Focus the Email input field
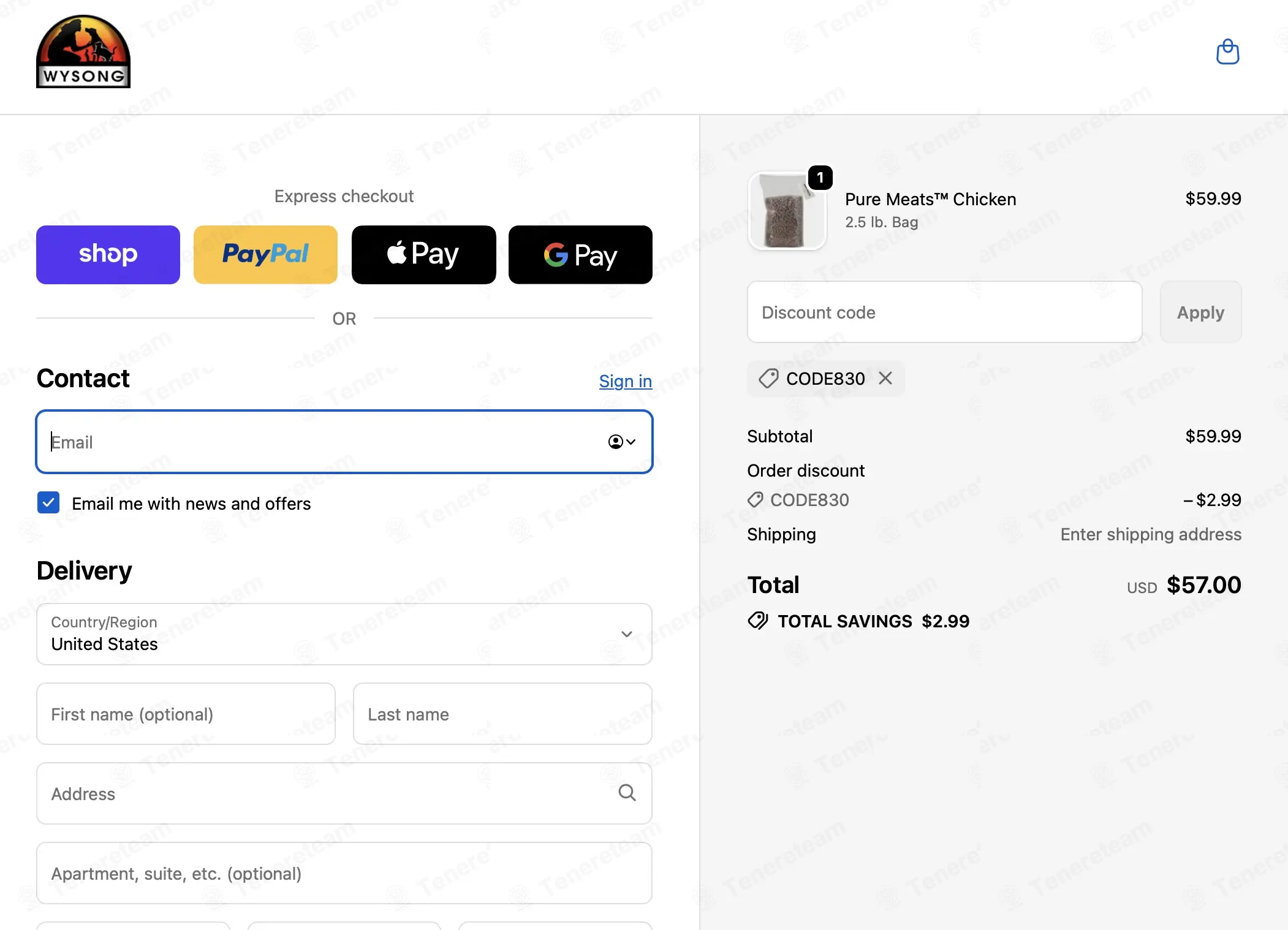1288x930 pixels. pos(344,442)
